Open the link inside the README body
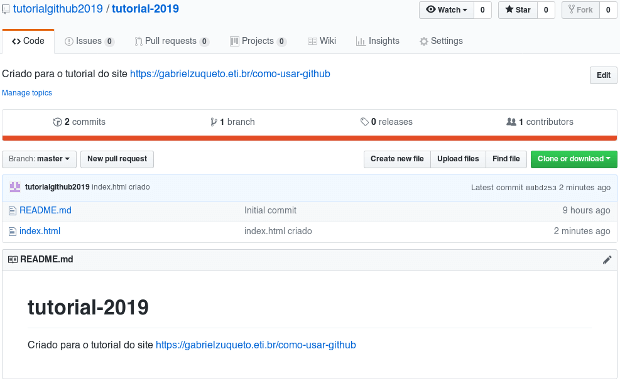Image resolution: width=620 pixels, height=381 pixels. pyautogui.click(x=256, y=345)
